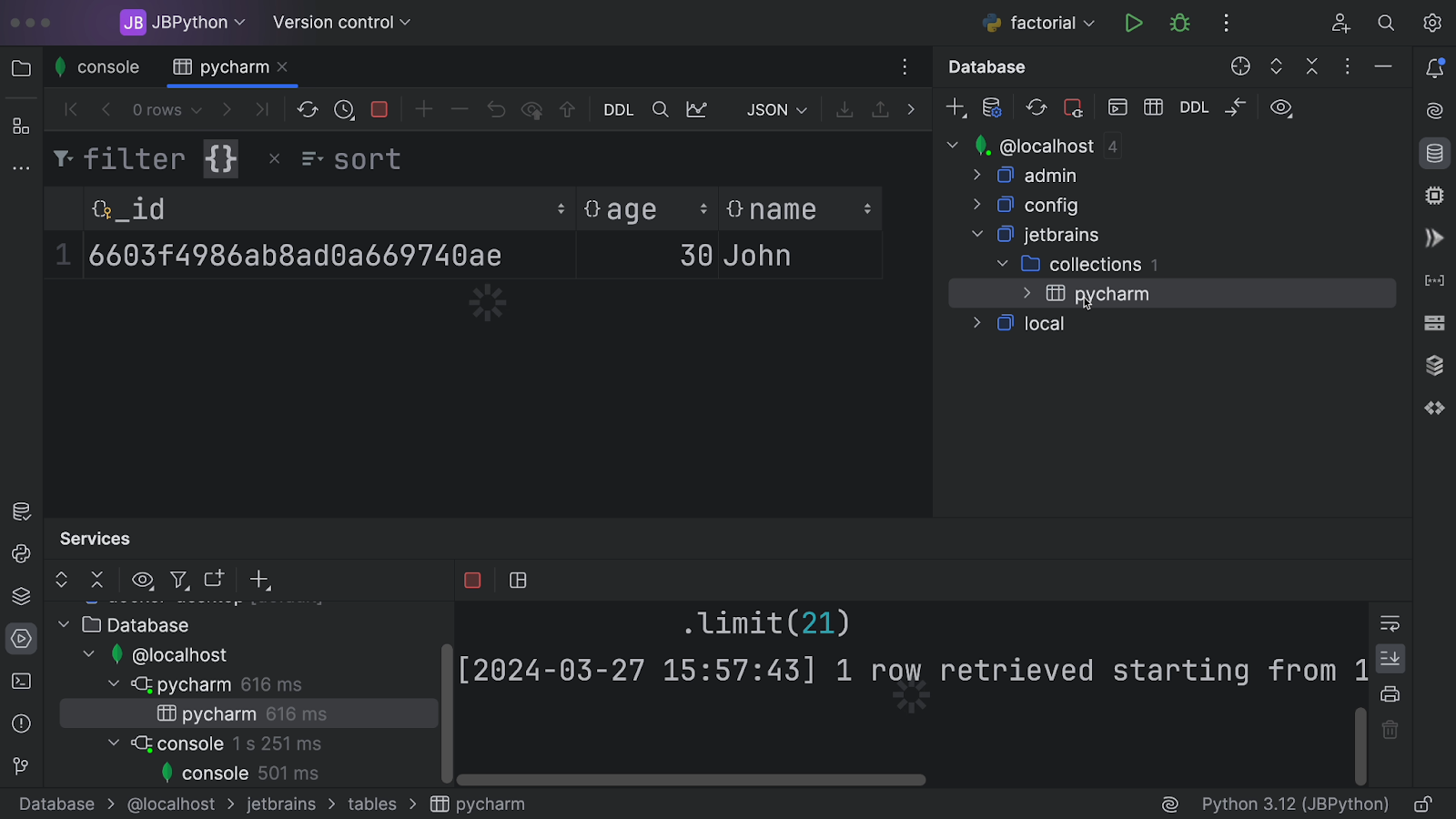Open Data Source Properties icon in Database panel
Viewport: 1456px width, 819px height.
992,107
